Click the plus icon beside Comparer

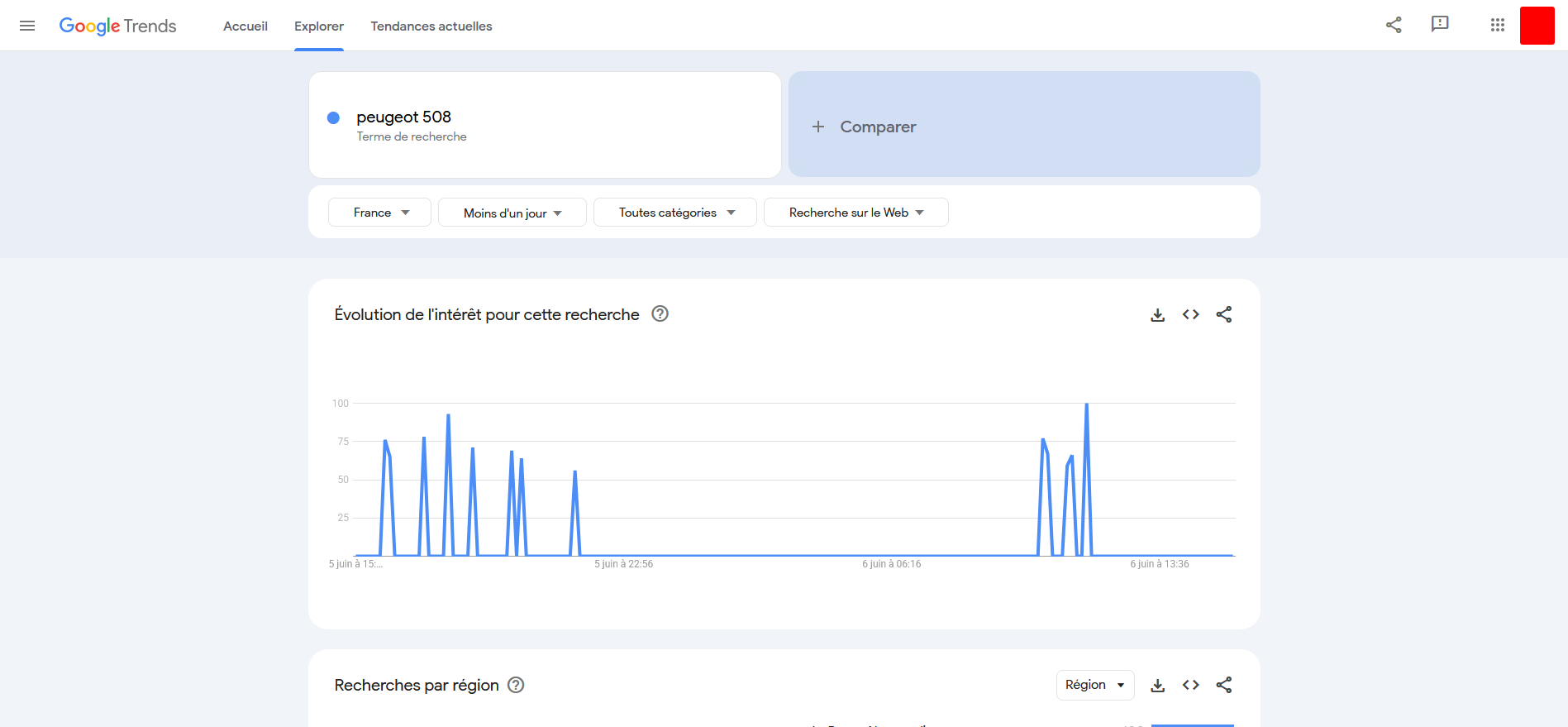[x=818, y=127]
